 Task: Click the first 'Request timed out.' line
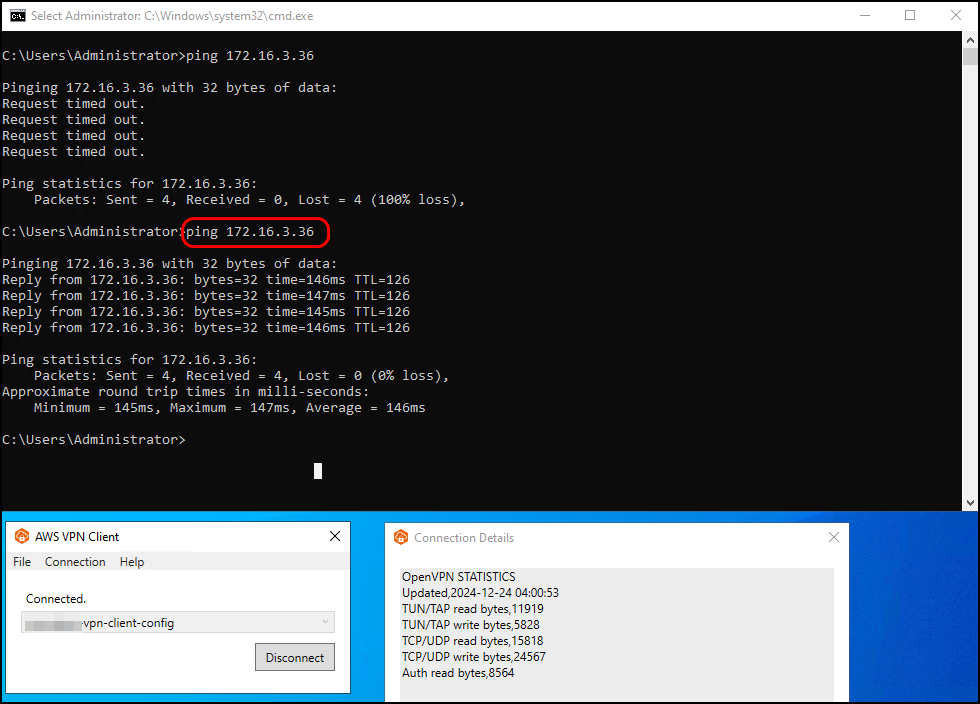point(73,104)
